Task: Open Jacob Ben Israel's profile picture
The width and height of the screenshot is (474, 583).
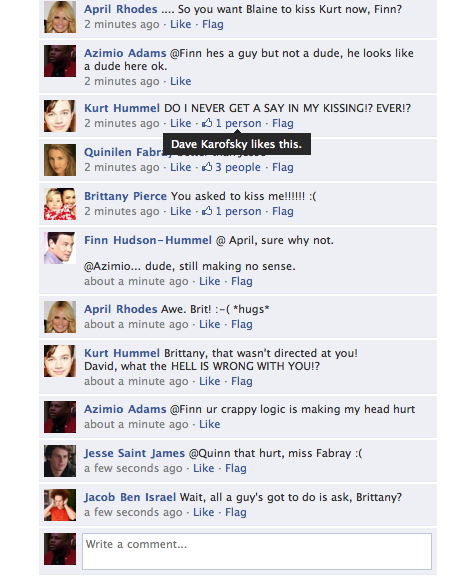Action: [x=60, y=505]
